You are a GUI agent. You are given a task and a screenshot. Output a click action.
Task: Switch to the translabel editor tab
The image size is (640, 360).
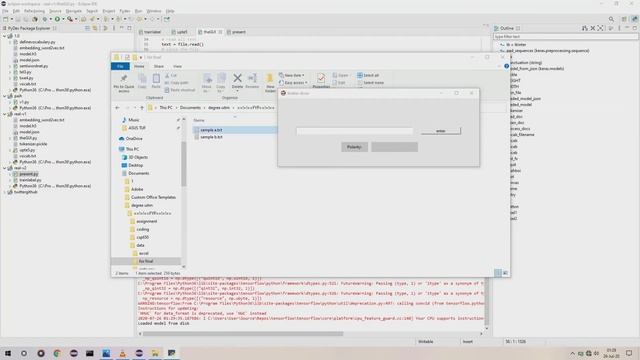pos(150,32)
